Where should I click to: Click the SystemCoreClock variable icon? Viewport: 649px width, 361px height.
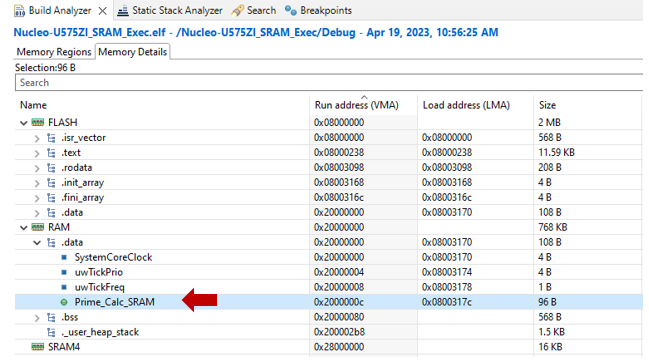pyautogui.click(x=64, y=258)
